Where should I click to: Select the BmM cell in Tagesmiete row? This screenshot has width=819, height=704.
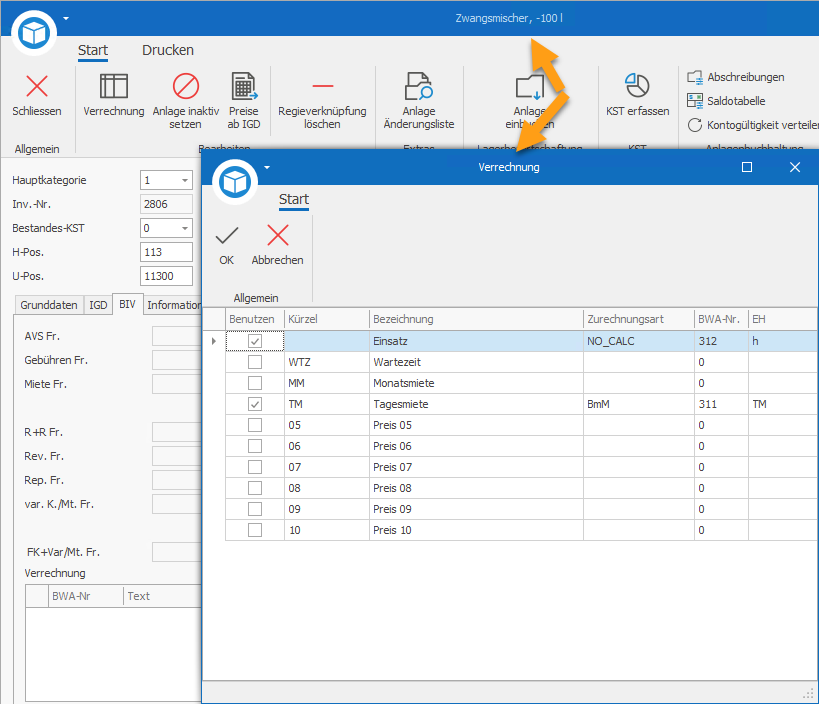point(638,404)
